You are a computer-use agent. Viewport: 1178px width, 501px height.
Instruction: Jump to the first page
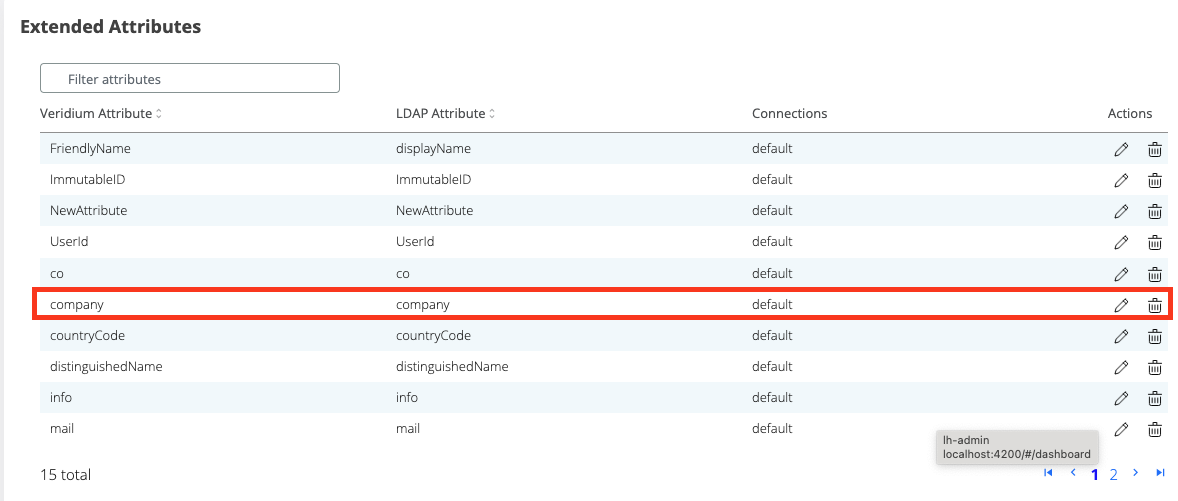click(1048, 473)
